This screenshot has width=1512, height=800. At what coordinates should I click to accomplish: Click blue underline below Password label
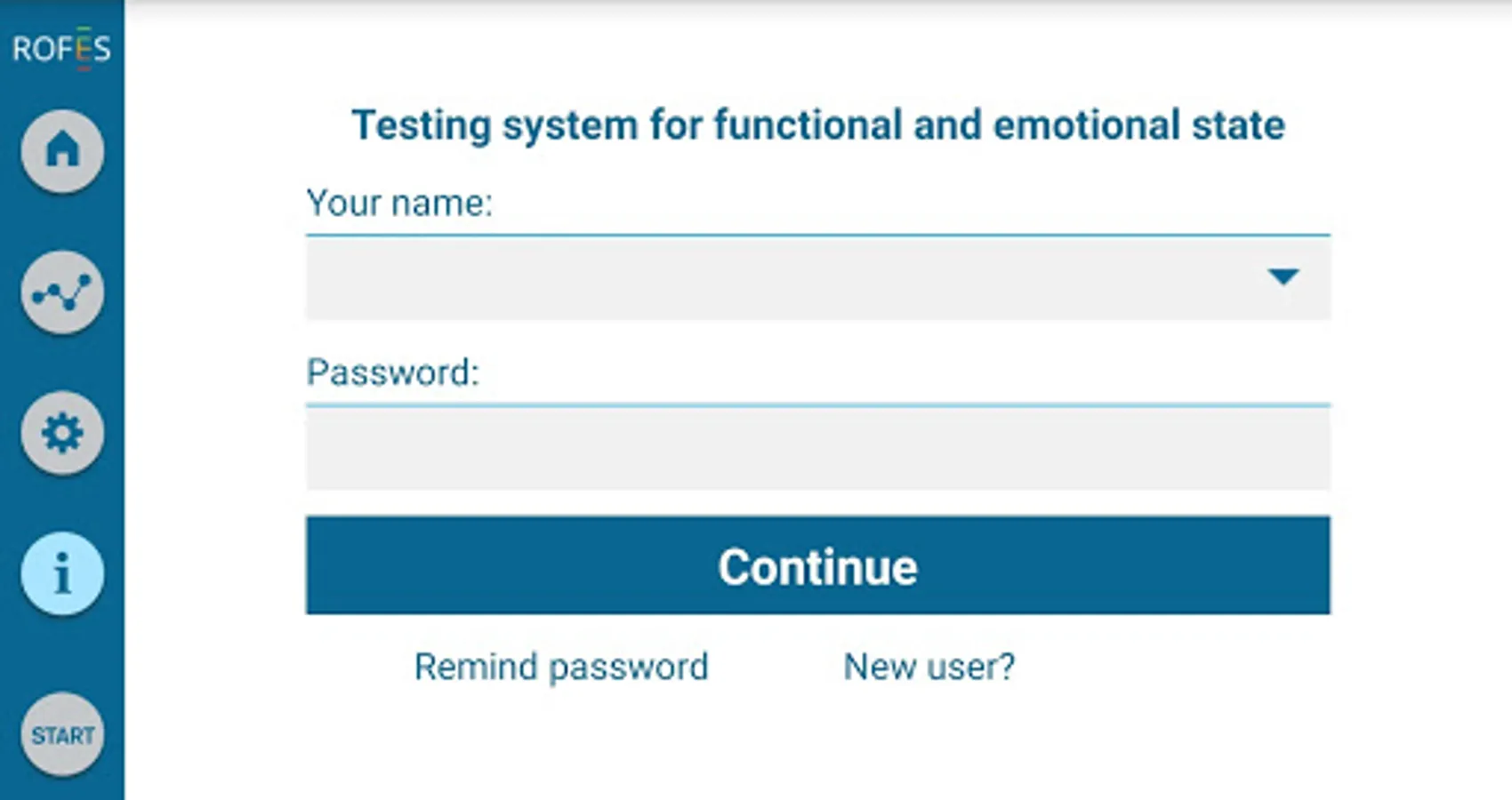point(816,405)
